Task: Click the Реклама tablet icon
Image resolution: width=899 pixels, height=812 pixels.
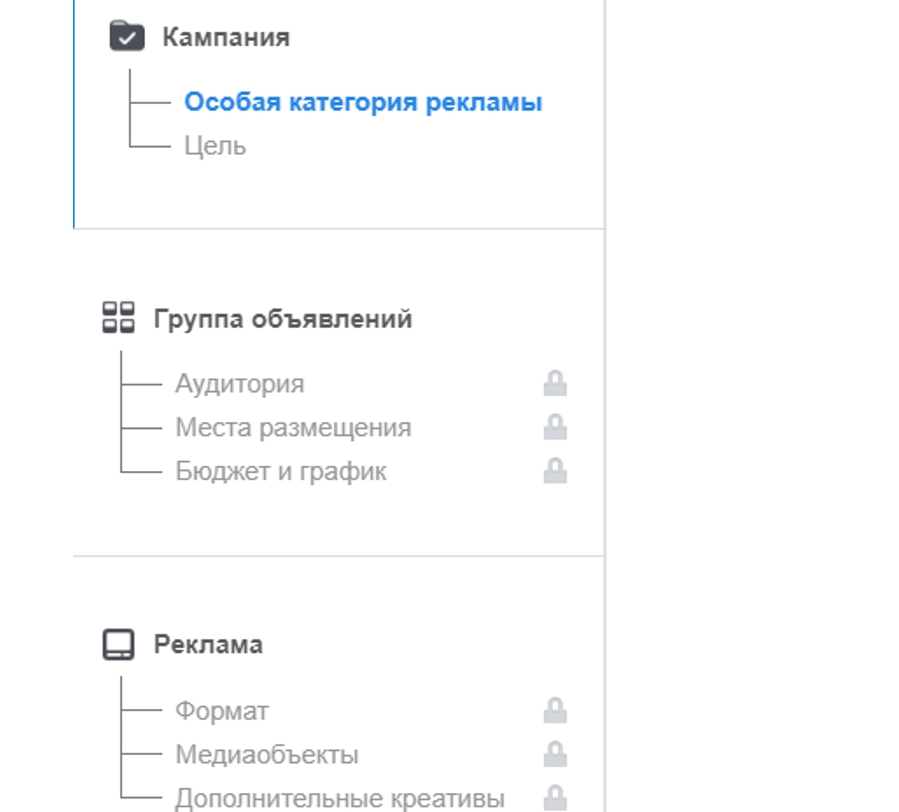Action: (118, 644)
